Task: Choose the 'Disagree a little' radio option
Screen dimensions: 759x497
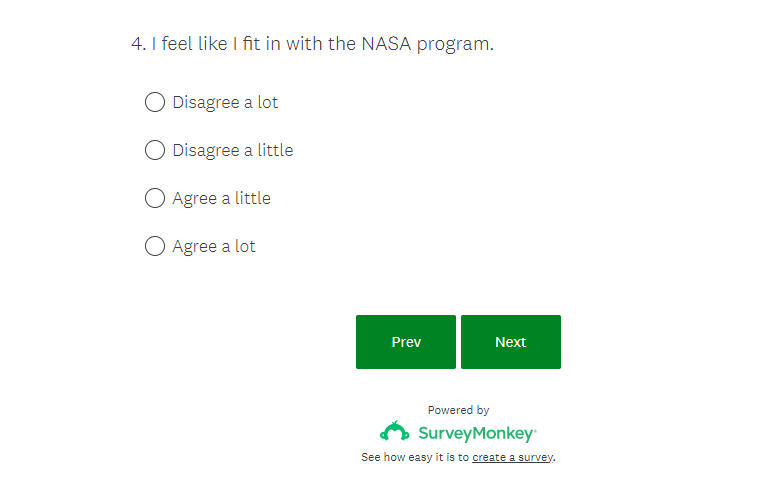Action: [155, 150]
